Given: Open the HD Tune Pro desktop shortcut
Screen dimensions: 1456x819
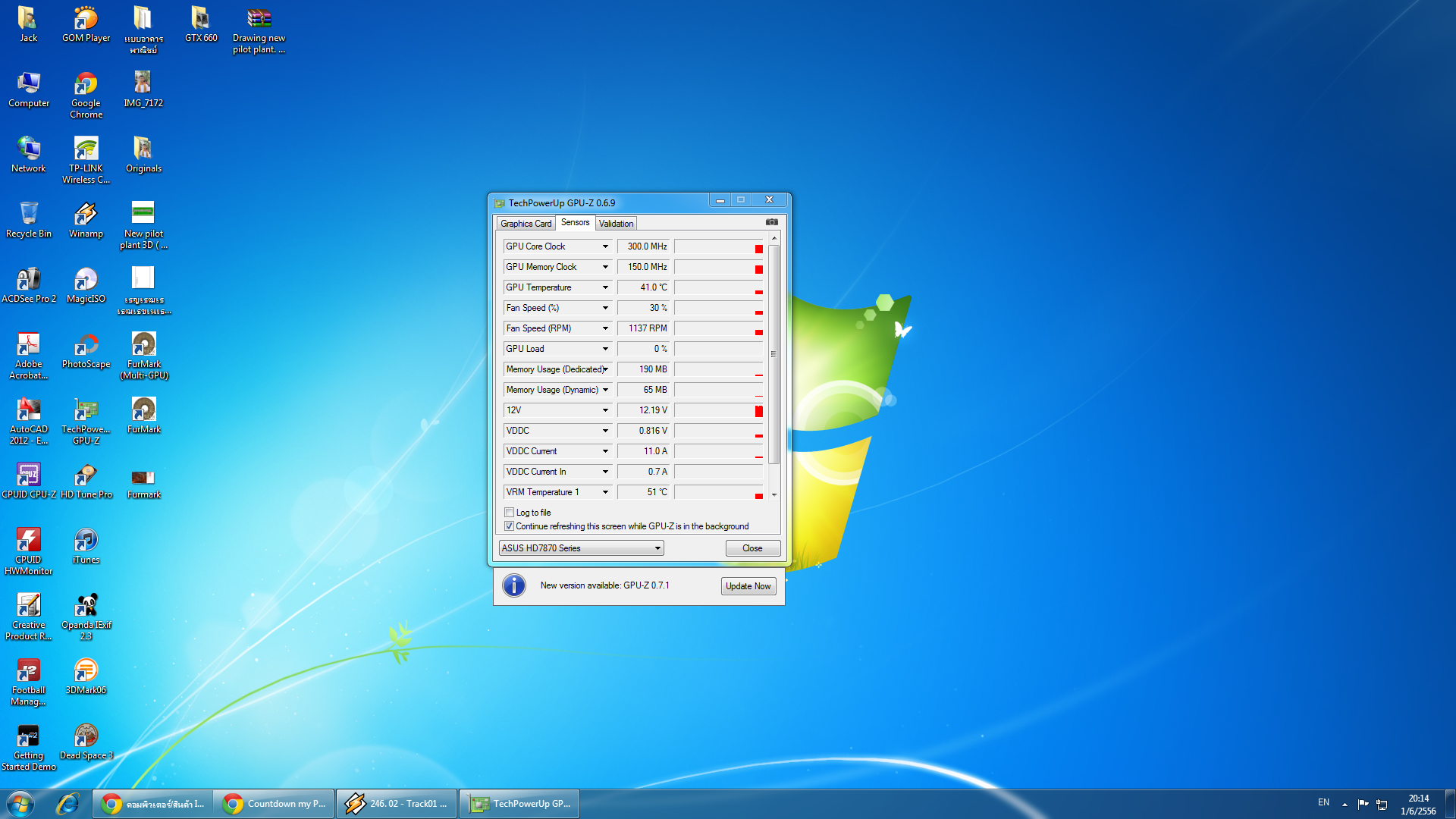Looking at the screenshot, I should click(x=86, y=476).
